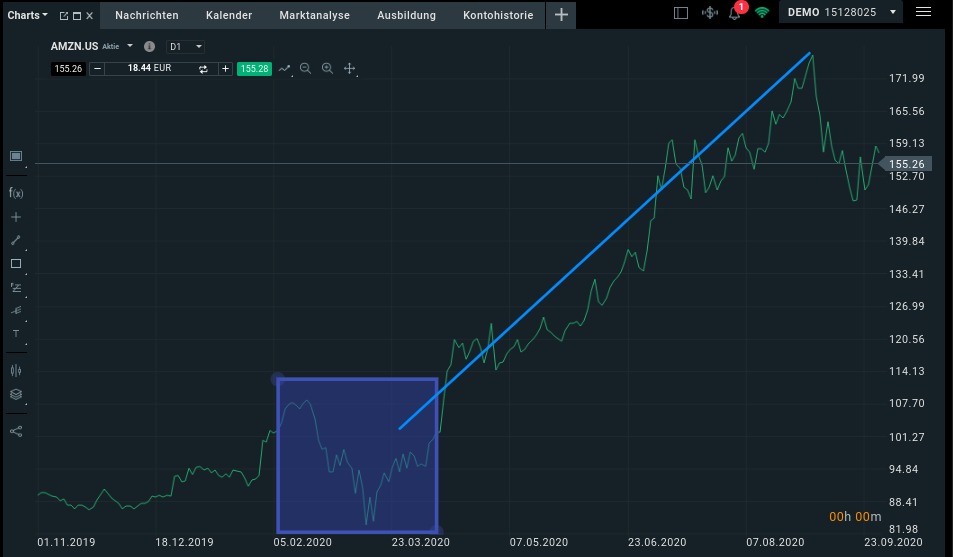Maximize the Charts panel
This screenshot has width=953, height=557.
77,16
